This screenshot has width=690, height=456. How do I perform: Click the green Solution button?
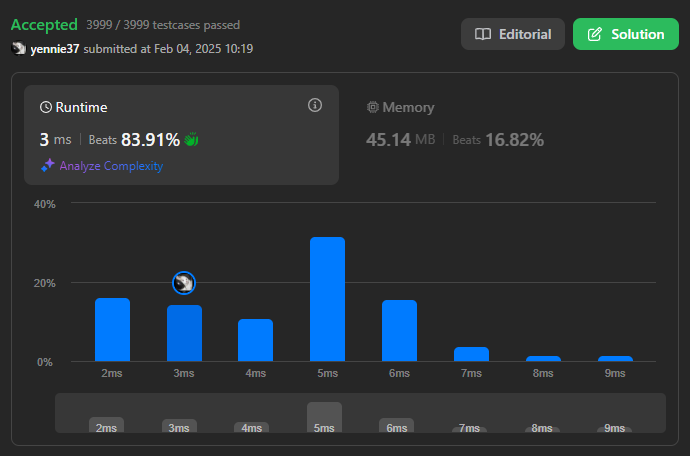(x=626, y=34)
